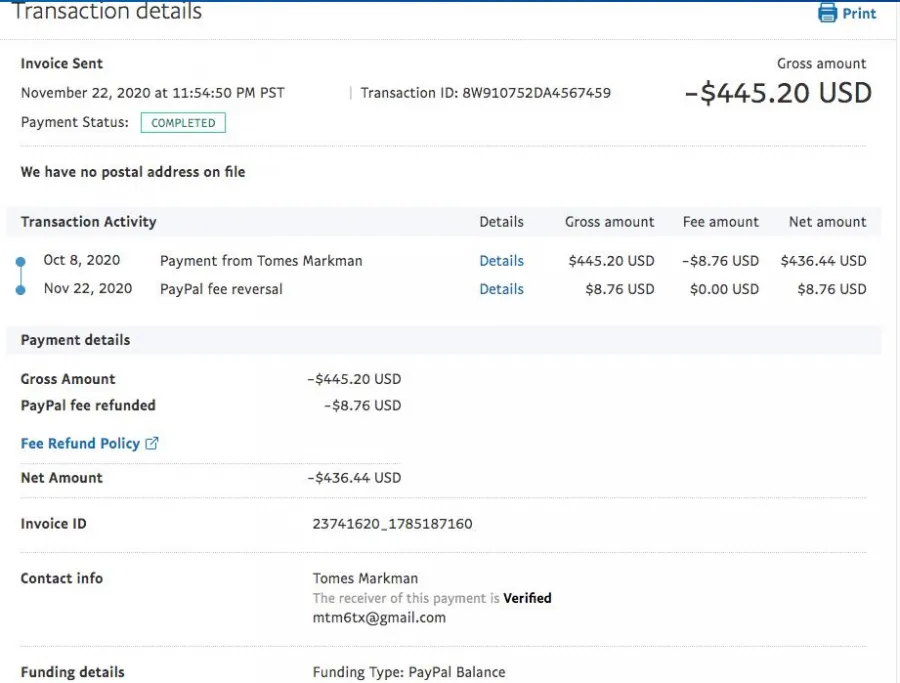Open Details for PayPal fee reversal
The width and height of the screenshot is (900, 683).
pos(501,289)
